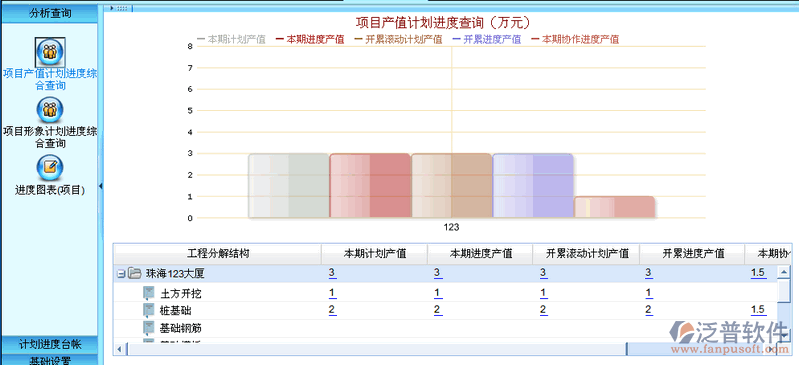Viewport: 799px width, 365px height.
Task: Open 本期计划产值 value 3 link
Action: tap(332, 273)
